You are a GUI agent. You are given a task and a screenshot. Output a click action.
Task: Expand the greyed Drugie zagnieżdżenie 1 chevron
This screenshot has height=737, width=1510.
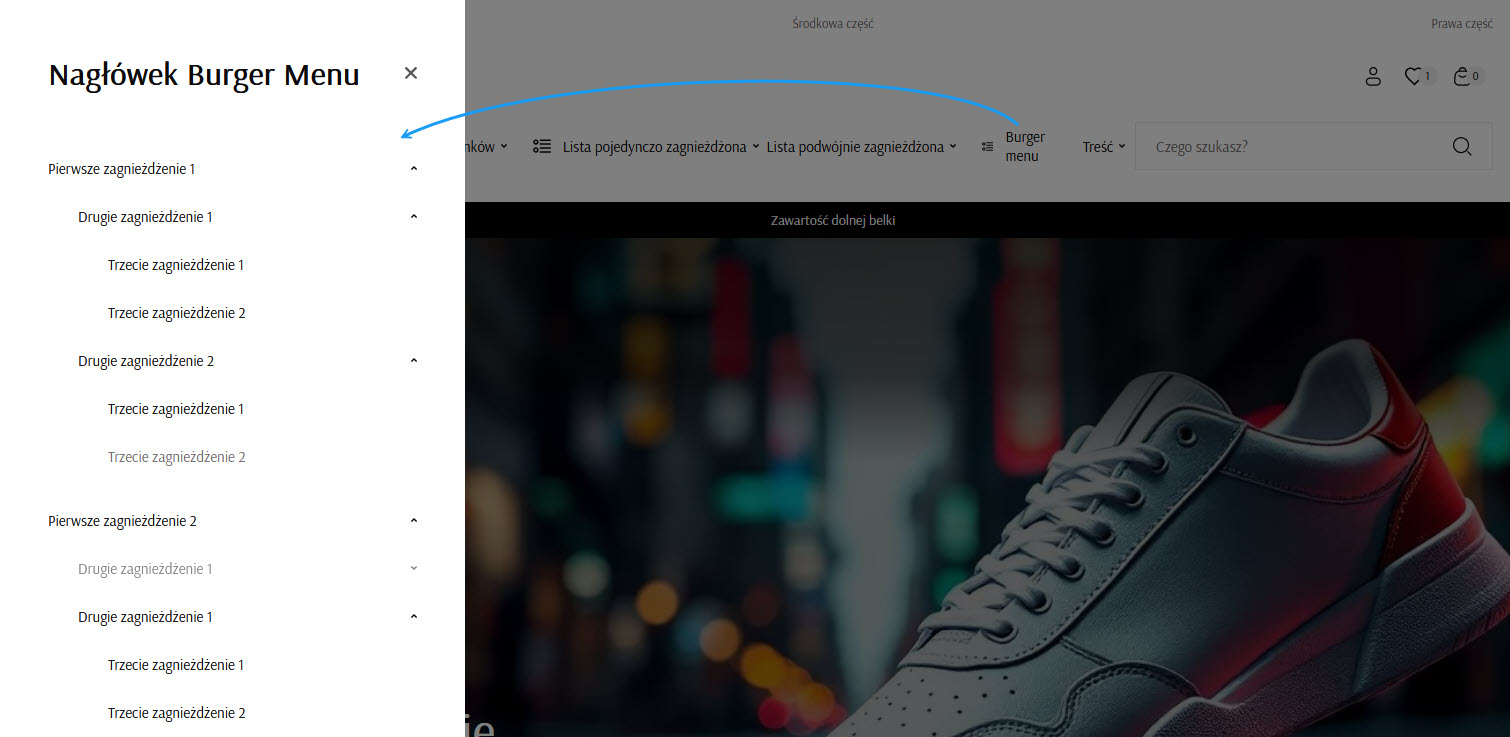tap(414, 569)
